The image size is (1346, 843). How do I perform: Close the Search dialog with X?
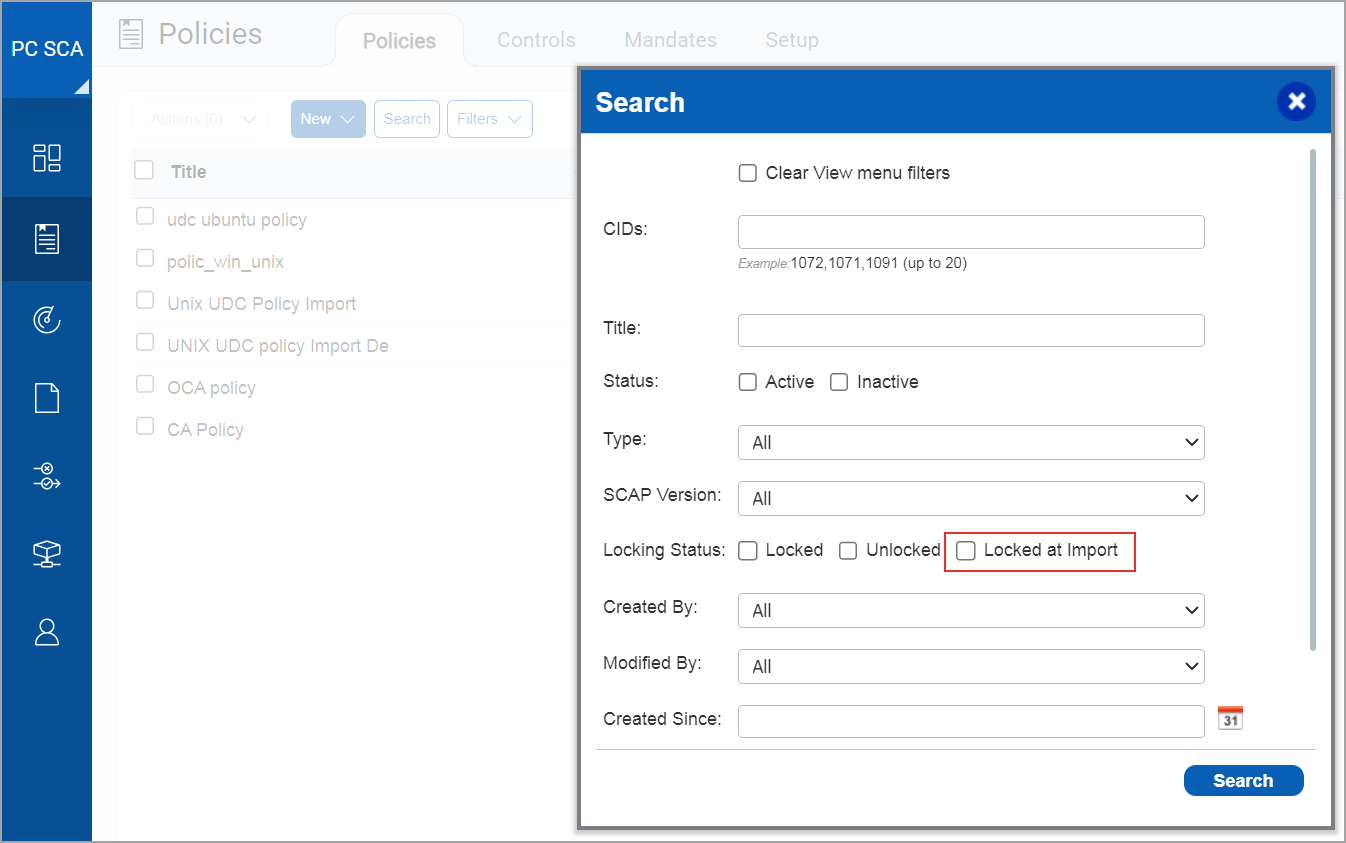1296,101
